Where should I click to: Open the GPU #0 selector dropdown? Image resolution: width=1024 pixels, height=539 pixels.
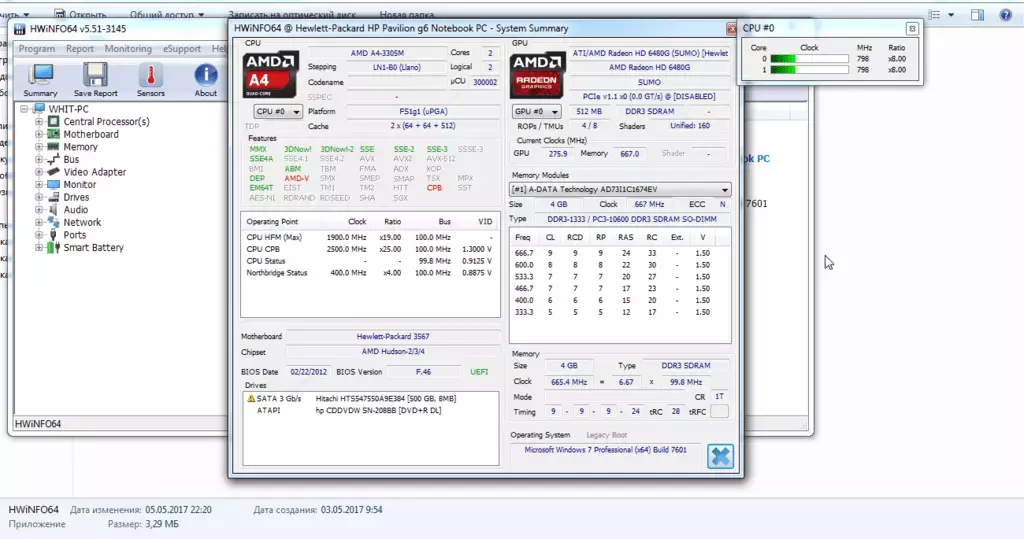tap(537, 112)
